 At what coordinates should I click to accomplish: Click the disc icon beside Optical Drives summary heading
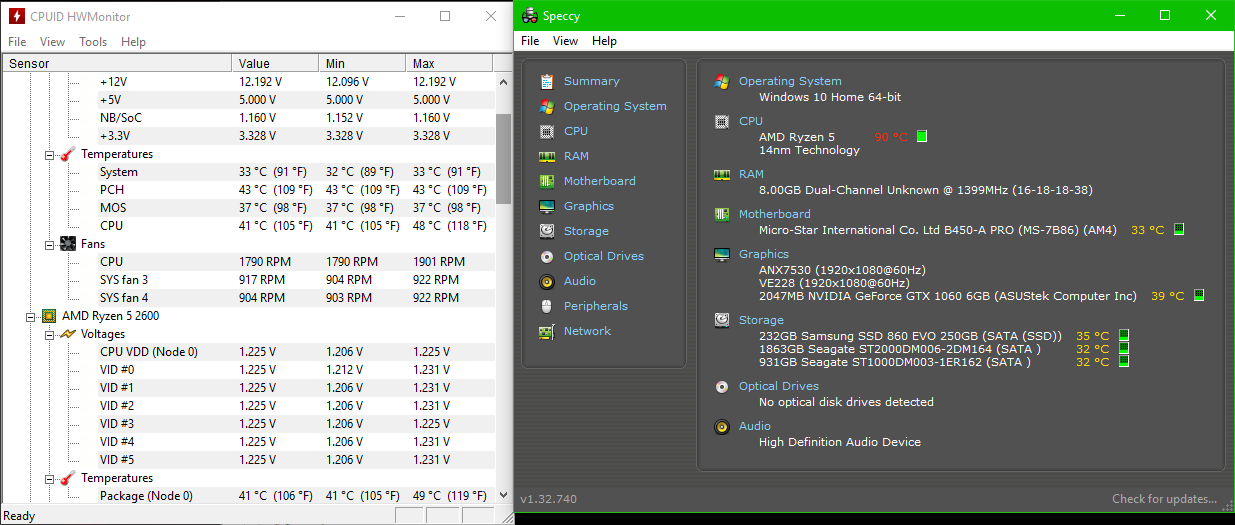coord(722,386)
